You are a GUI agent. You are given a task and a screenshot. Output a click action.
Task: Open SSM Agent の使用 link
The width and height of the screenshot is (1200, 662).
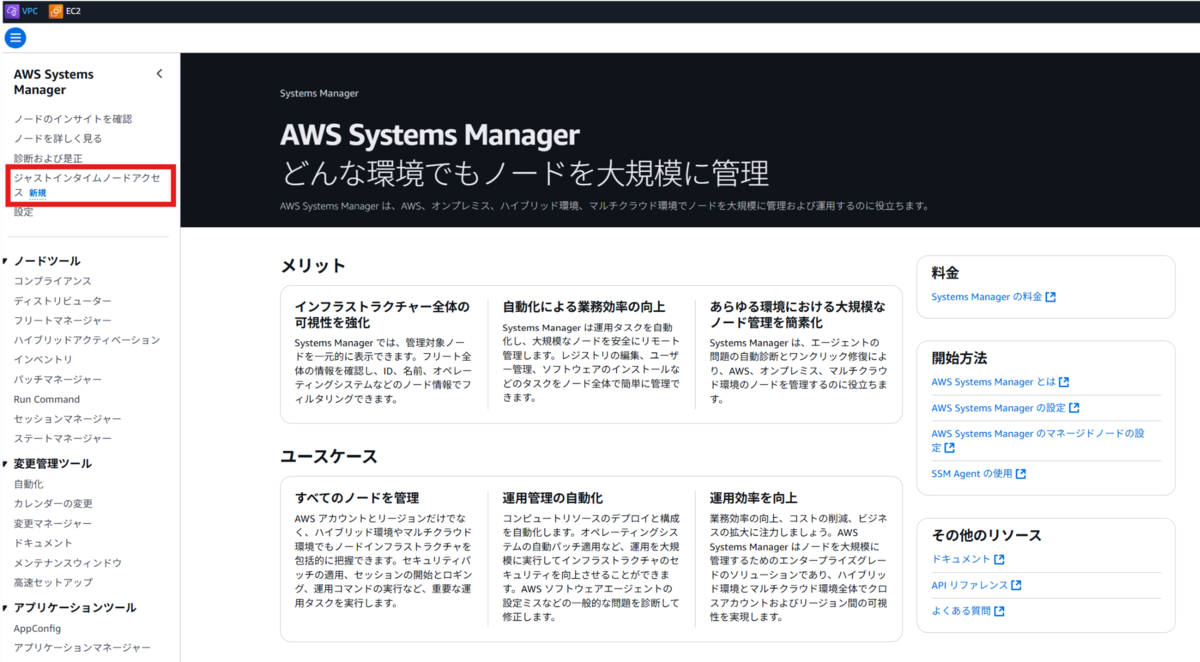coord(972,474)
